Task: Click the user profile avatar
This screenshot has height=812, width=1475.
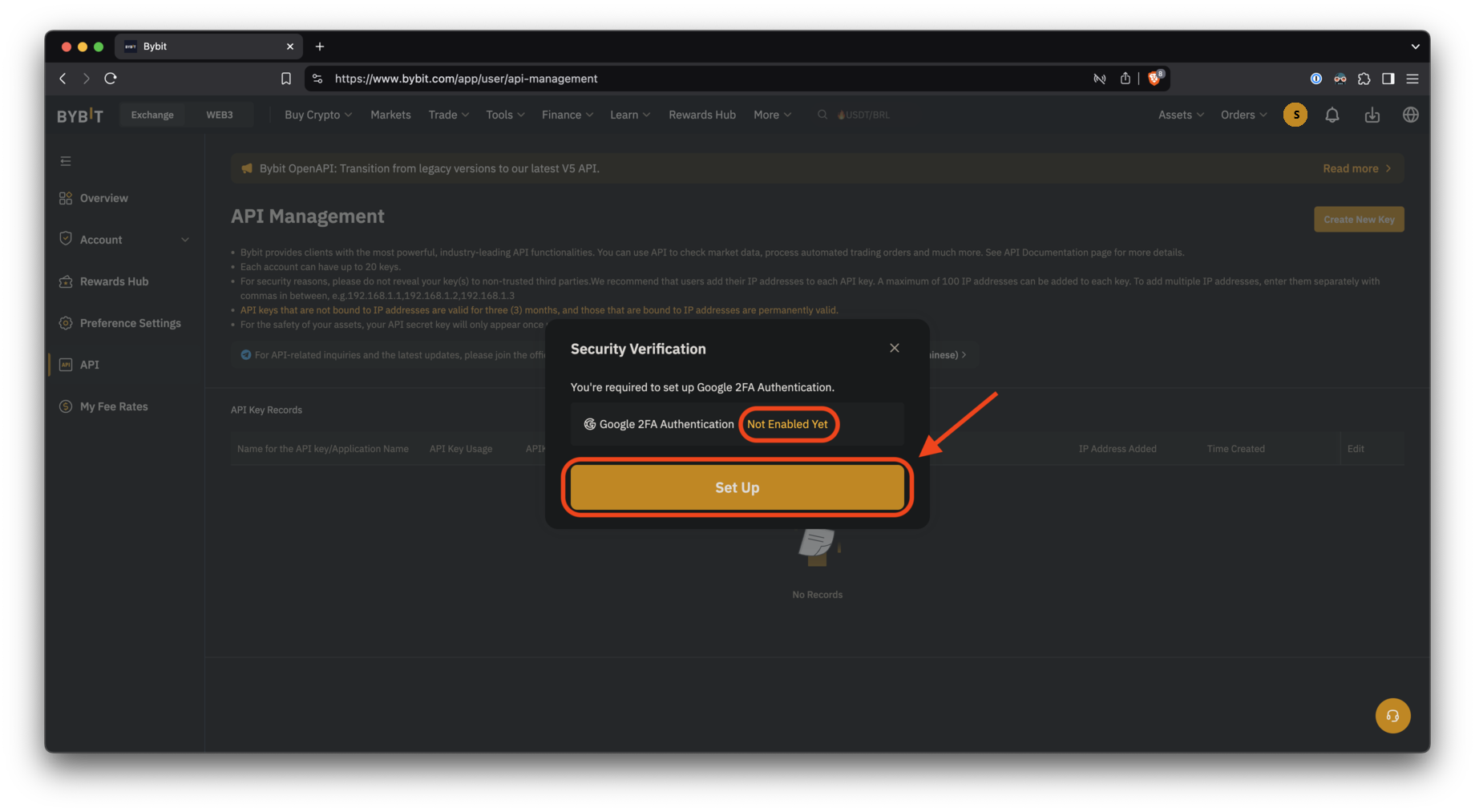Action: point(1295,115)
